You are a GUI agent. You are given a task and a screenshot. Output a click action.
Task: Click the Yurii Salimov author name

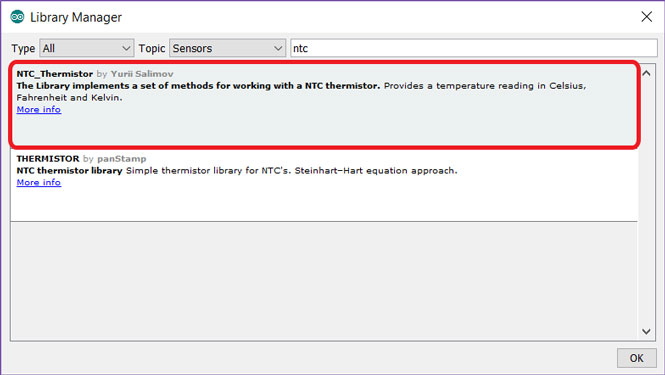142,74
